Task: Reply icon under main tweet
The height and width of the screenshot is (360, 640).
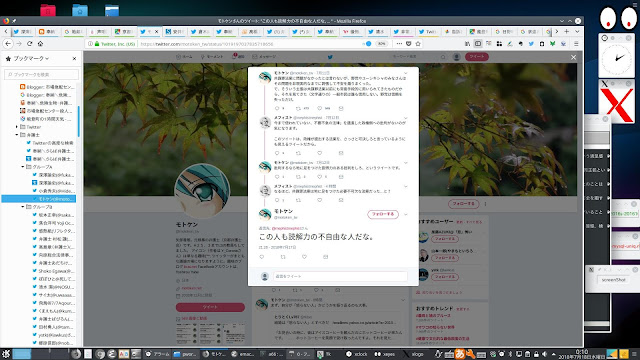Action: pos(262,257)
